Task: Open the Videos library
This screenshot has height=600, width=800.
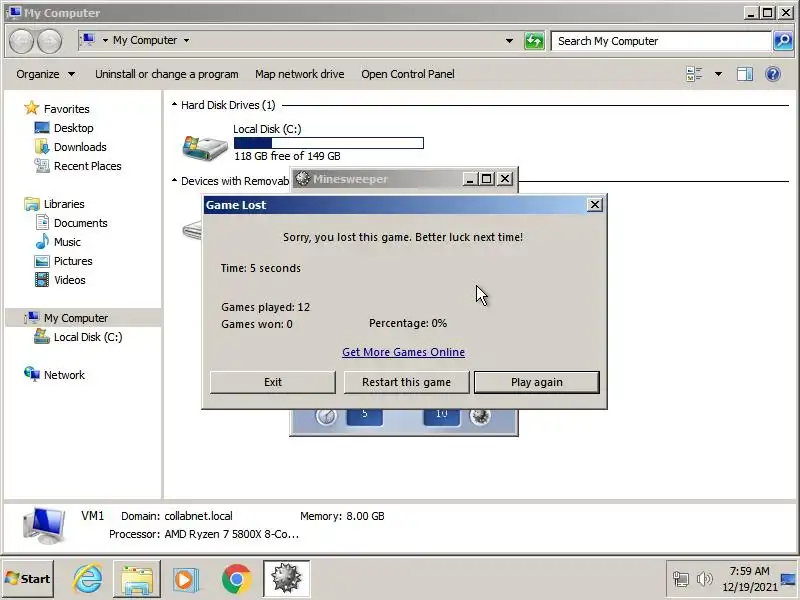Action: point(69,280)
